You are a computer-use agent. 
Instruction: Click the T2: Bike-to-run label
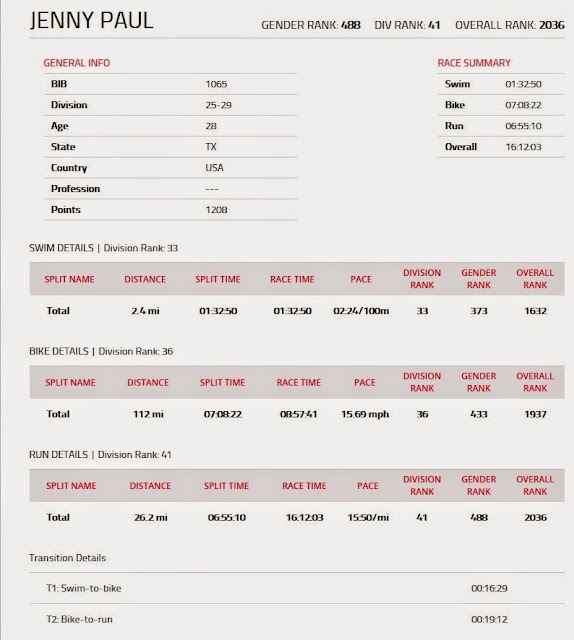(x=79, y=619)
